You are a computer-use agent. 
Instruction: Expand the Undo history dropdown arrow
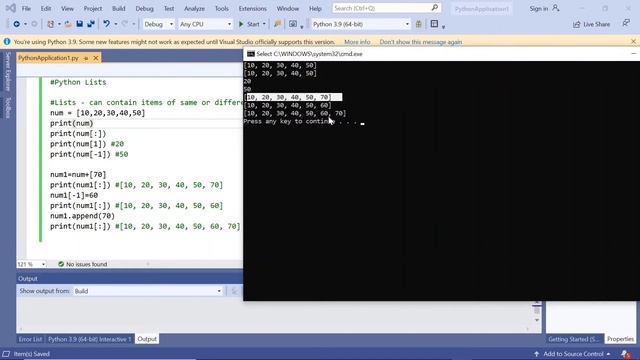pos(116,24)
